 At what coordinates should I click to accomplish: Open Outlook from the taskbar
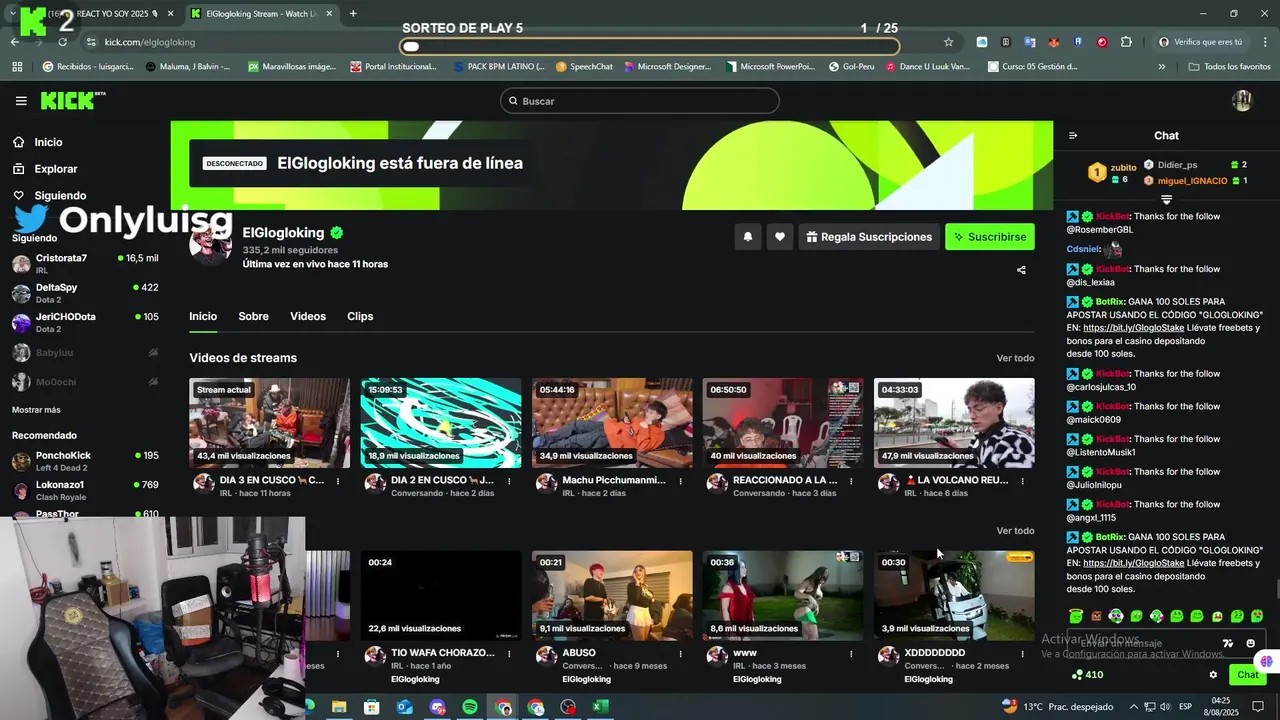pyautogui.click(x=404, y=707)
